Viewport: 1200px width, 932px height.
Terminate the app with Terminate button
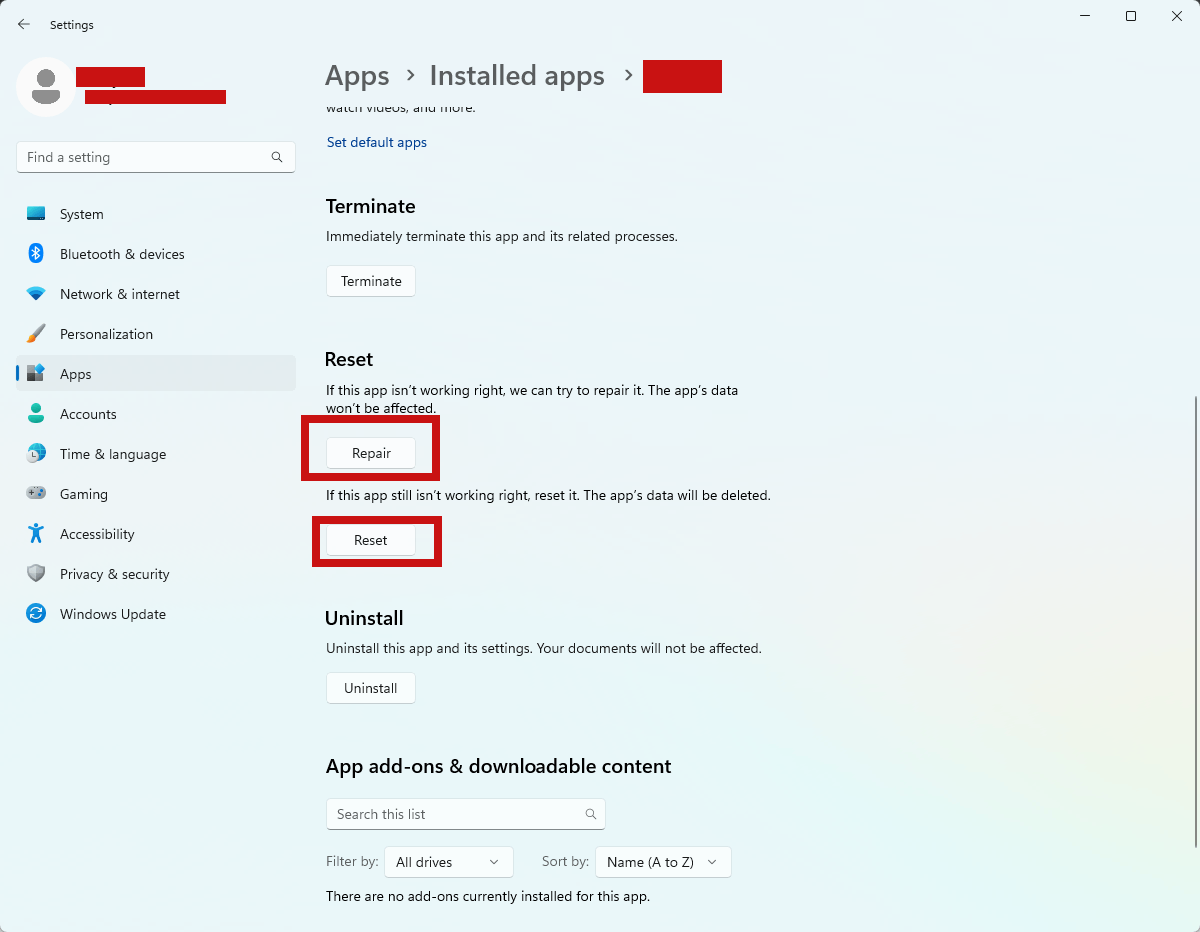[x=371, y=281]
